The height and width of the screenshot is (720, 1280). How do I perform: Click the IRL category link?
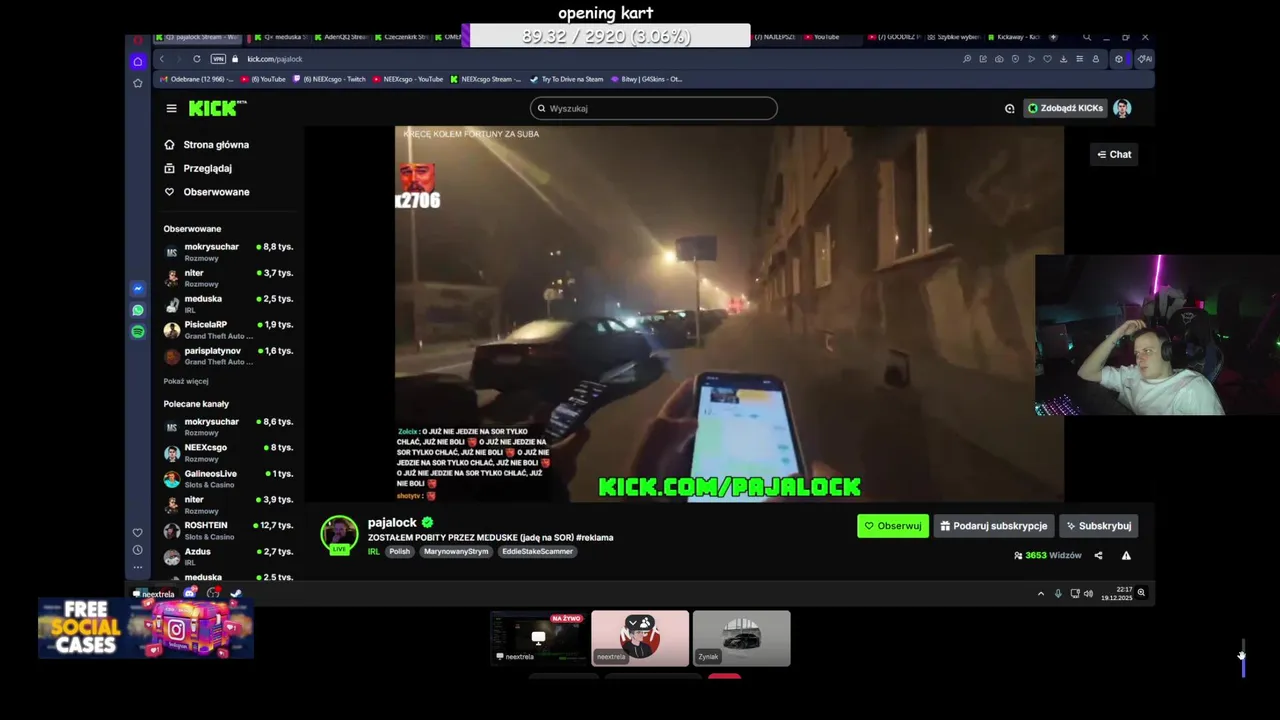point(373,551)
